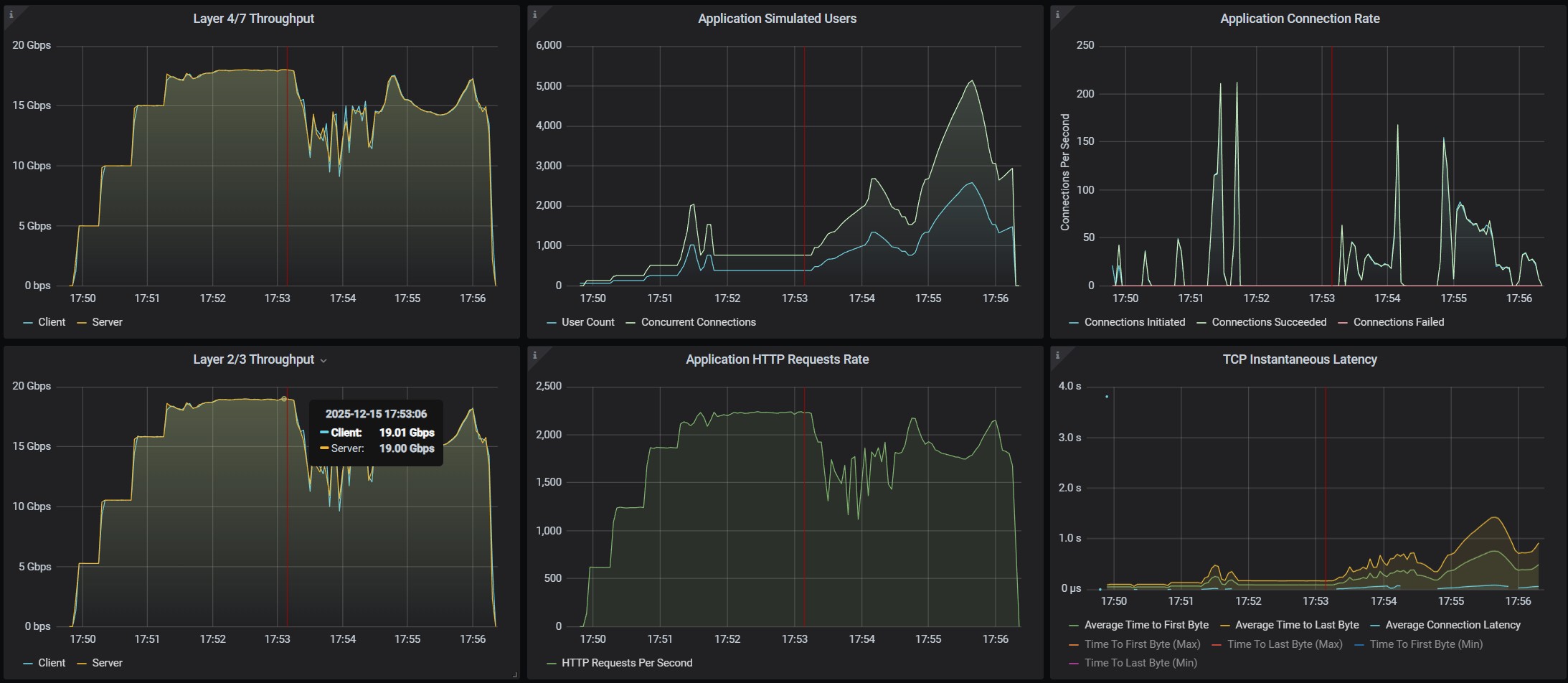The height and width of the screenshot is (683, 1568).
Task: Open the Application Connection Rate panel title menu
Action: [x=1300, y=19]
